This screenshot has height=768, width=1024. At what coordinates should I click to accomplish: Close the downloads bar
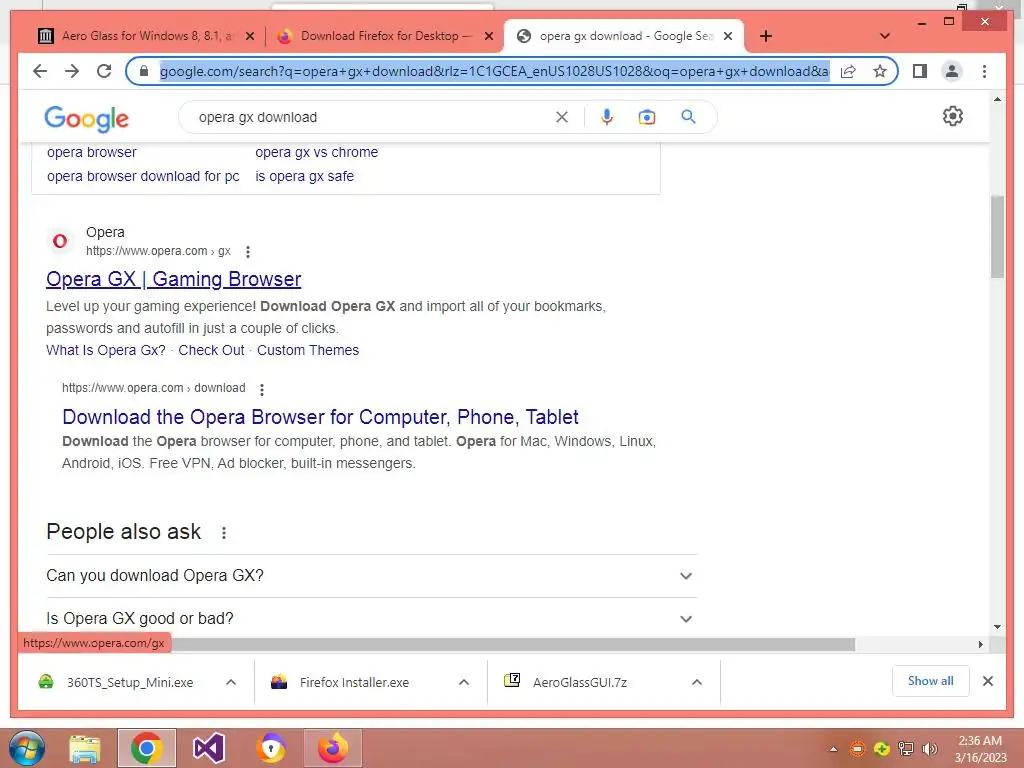tap(988, 681)
